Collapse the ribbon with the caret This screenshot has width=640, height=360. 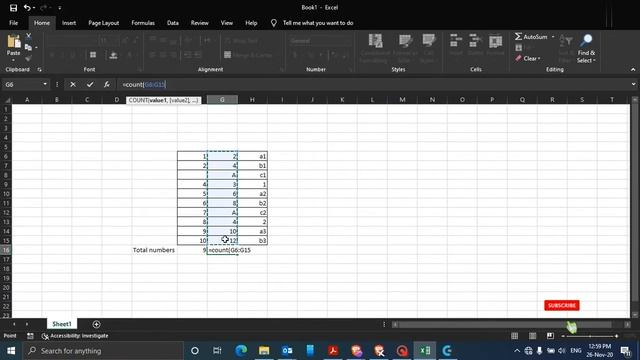633,69
